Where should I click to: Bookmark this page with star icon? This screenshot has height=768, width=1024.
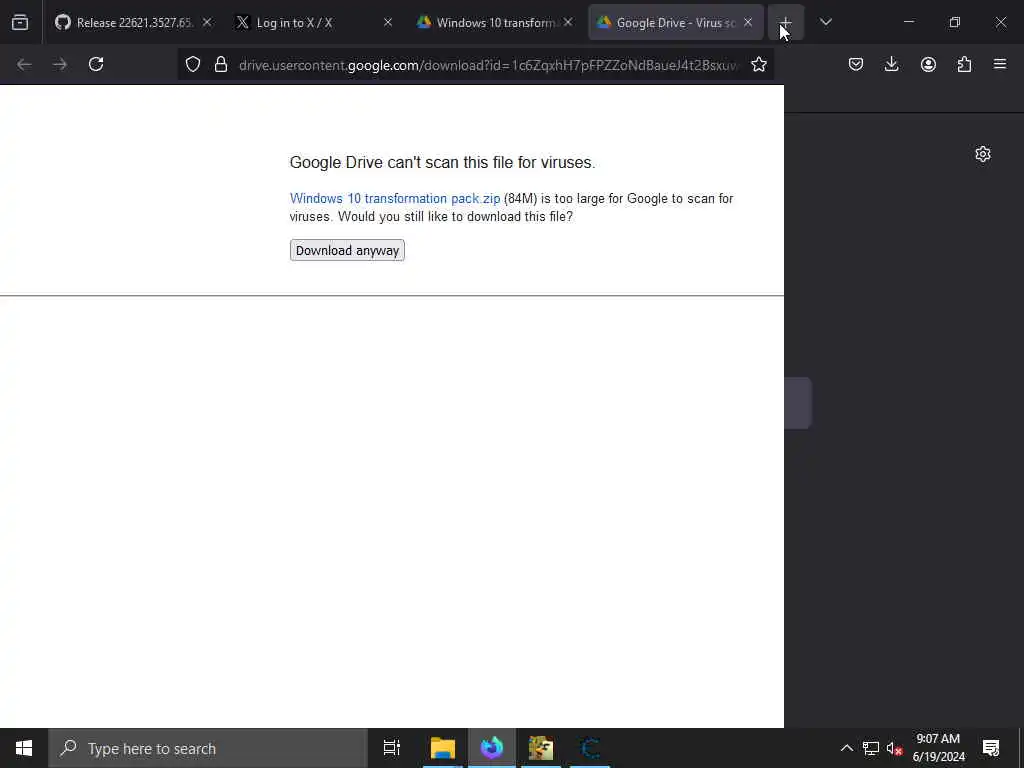758,64
